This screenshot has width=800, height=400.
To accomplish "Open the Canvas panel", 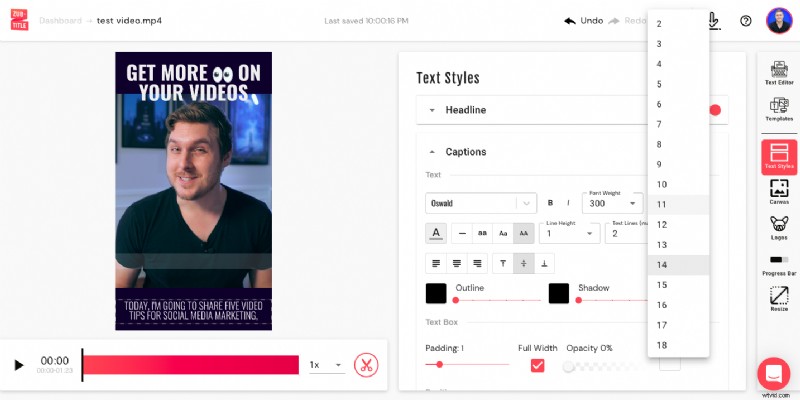I will (779, 192).
